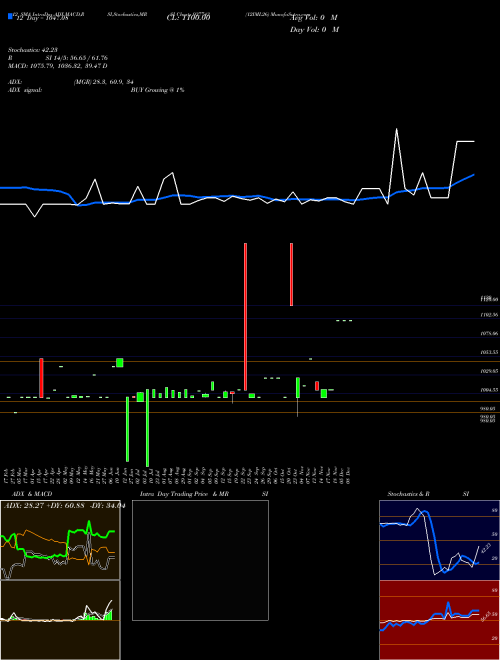Click the 'BUY Growing @ 1%' signal text

(157, 90)
